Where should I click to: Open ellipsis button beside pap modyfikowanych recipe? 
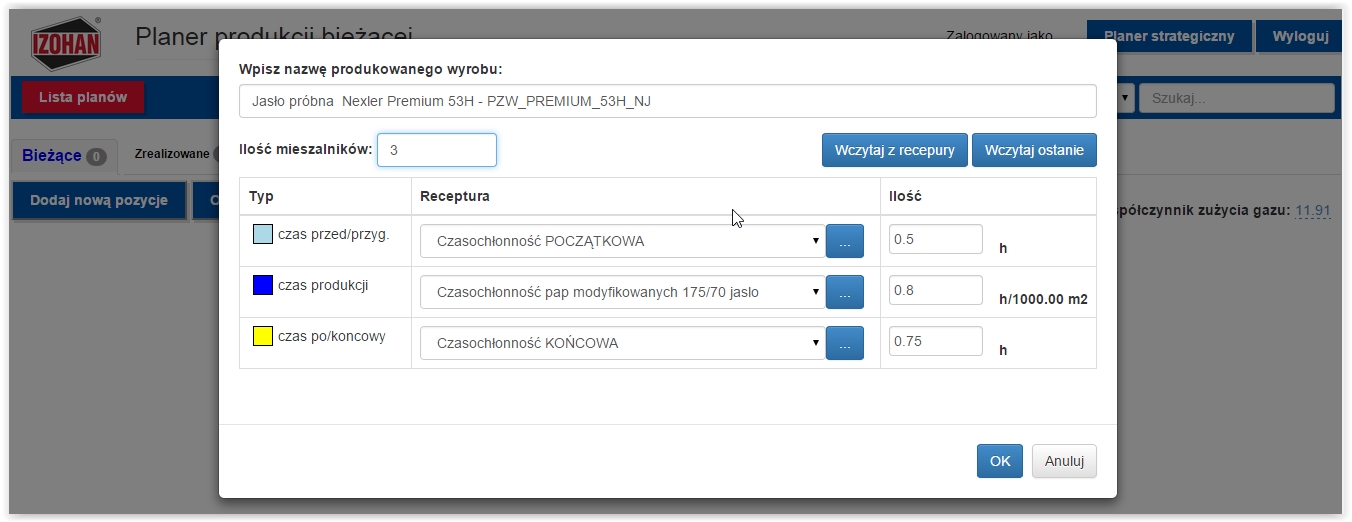pos(844,292)
